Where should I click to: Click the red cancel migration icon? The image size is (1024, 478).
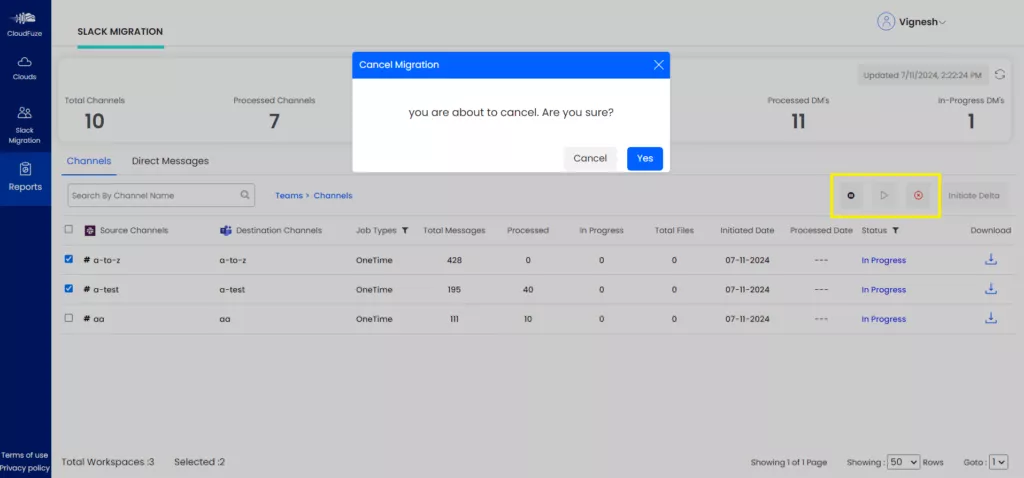[x=918, y=195]
